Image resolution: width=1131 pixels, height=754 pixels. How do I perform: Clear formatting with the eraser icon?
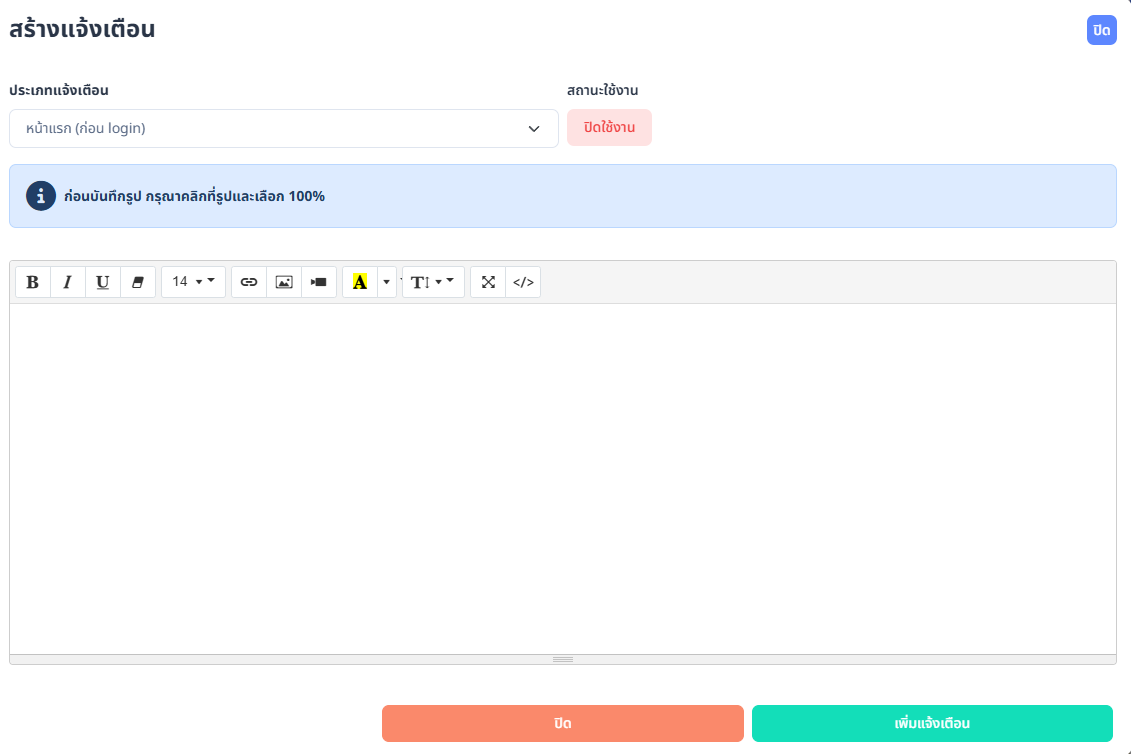pos(138,282)
